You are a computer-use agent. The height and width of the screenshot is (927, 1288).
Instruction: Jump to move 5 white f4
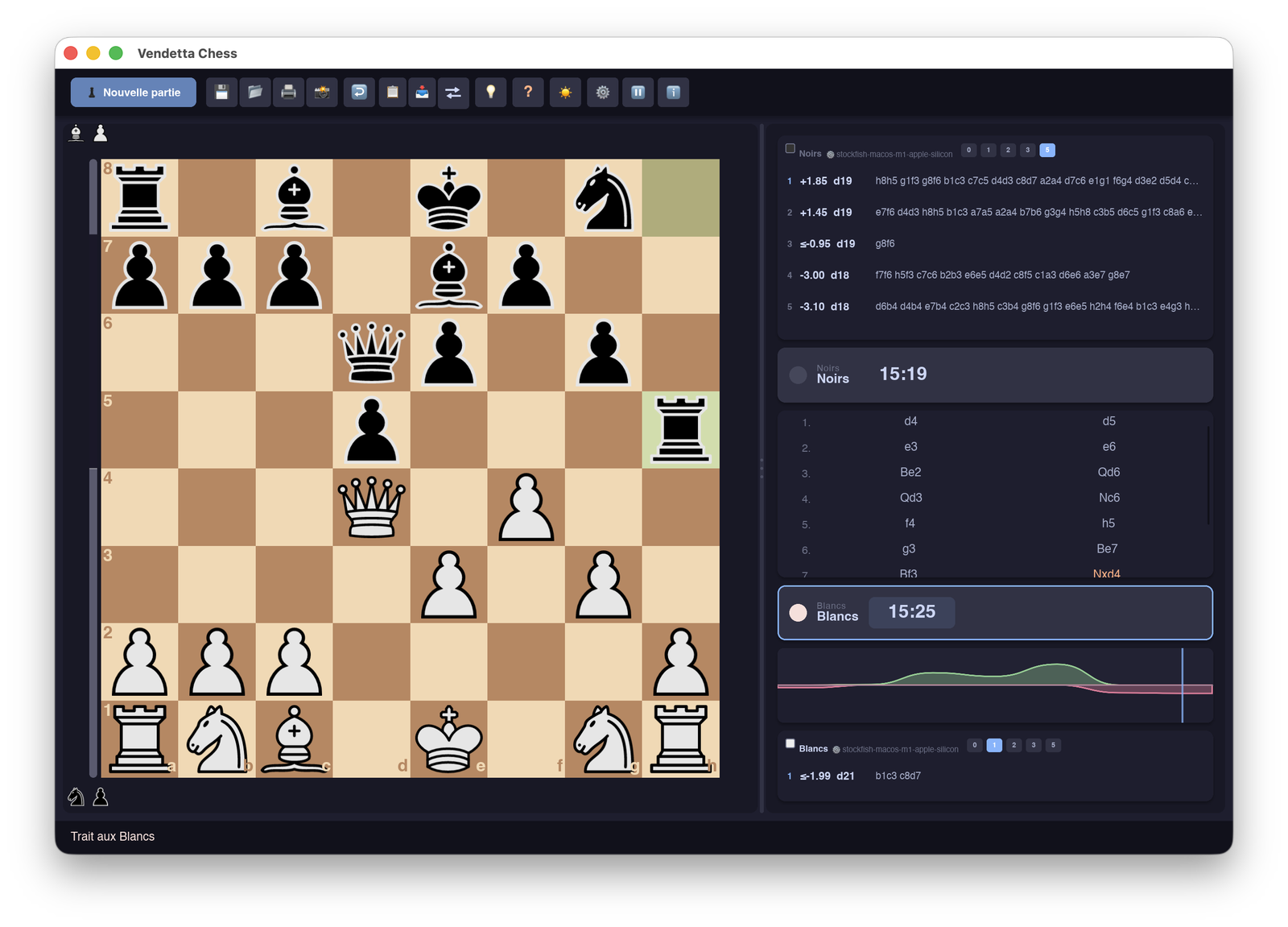point(910,524)
